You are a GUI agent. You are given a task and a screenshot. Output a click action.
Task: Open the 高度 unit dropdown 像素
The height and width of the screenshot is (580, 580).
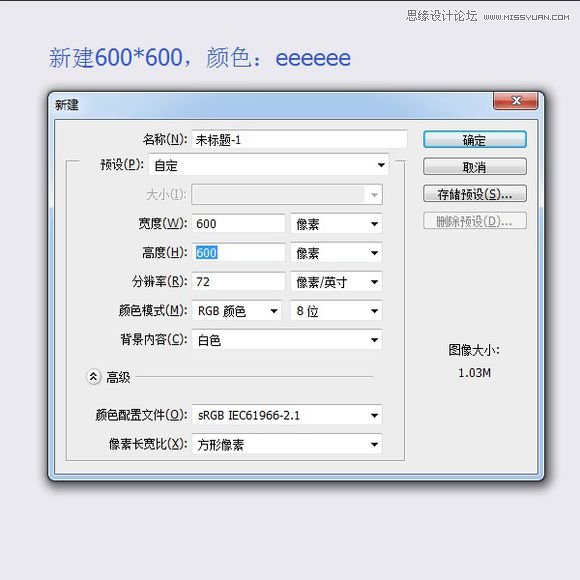point(336,253)
